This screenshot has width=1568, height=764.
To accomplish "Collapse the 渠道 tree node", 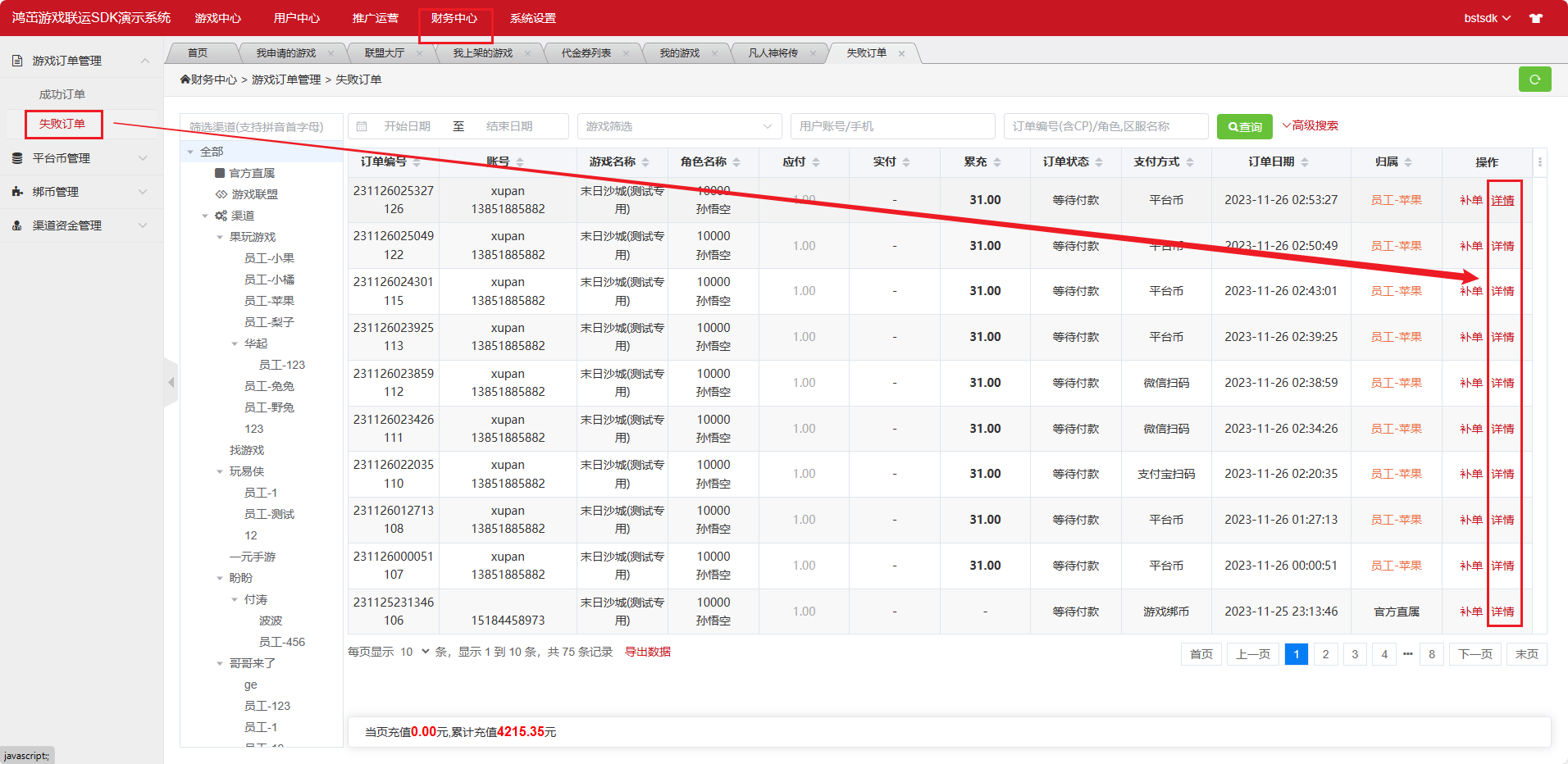I will tap(205, 216).
